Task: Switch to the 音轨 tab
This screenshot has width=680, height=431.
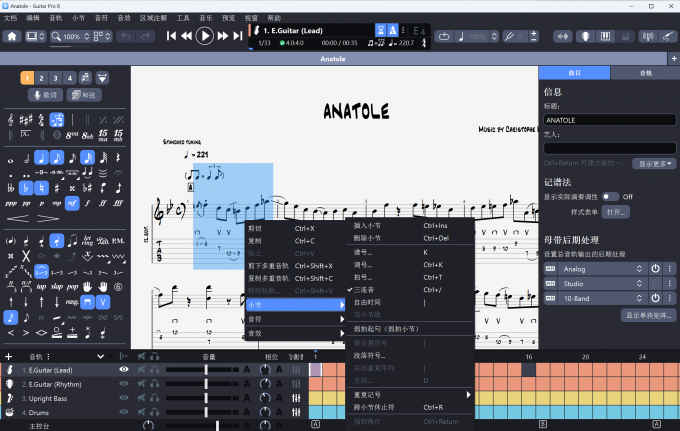Action: 644,73
